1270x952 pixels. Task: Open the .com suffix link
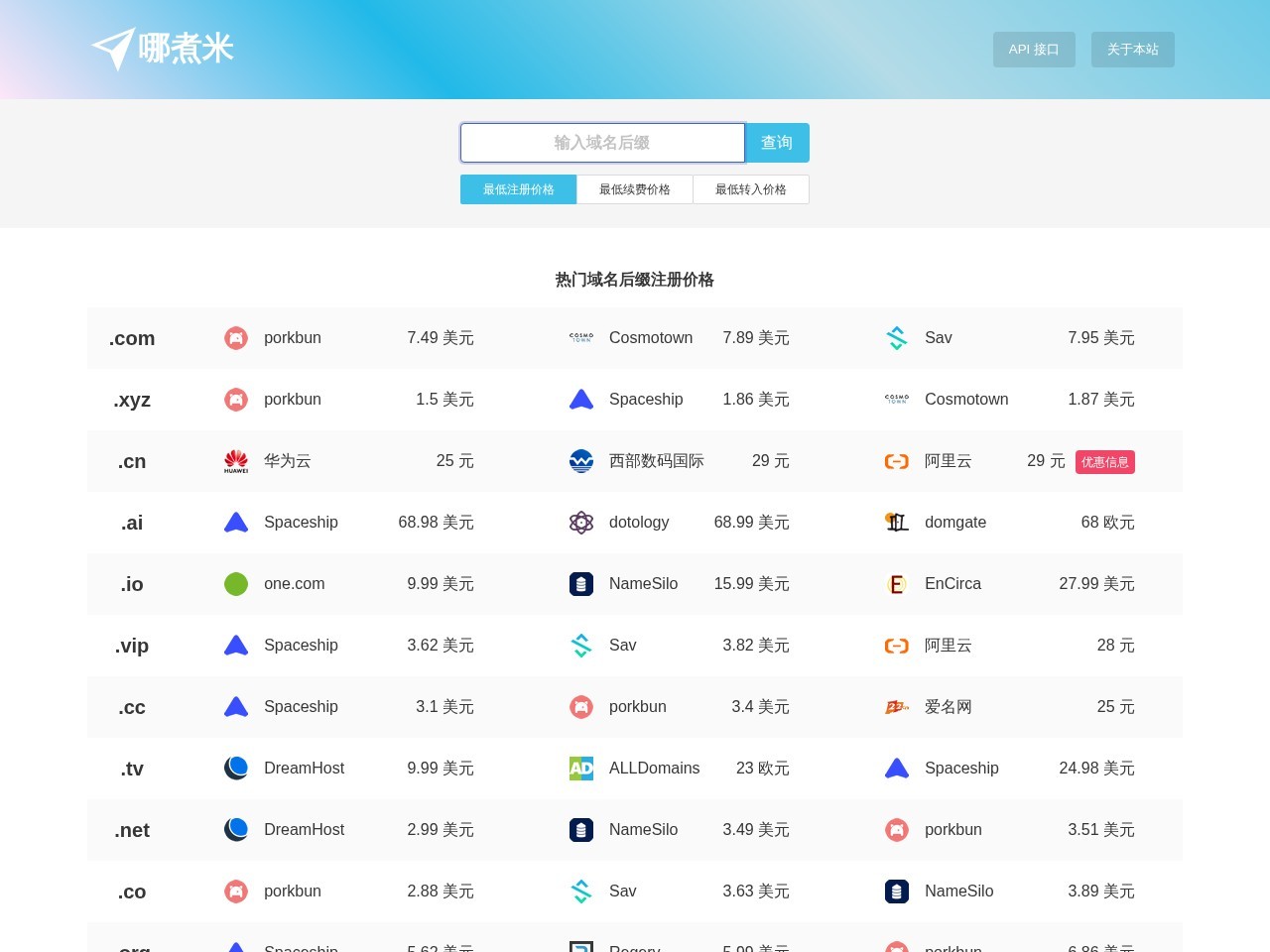click(x=132, y=338)
